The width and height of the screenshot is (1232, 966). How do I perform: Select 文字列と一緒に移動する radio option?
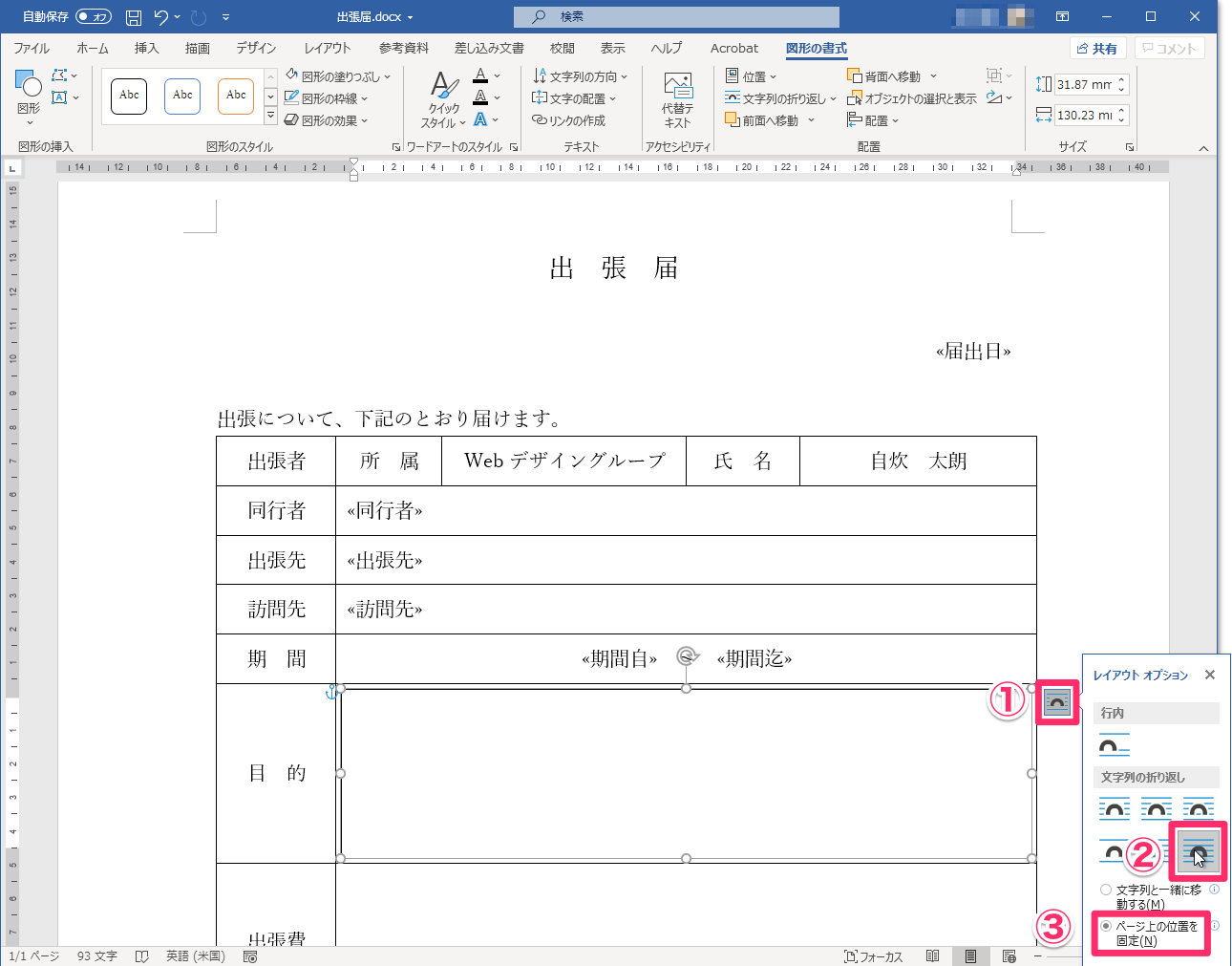point(1106,890)
